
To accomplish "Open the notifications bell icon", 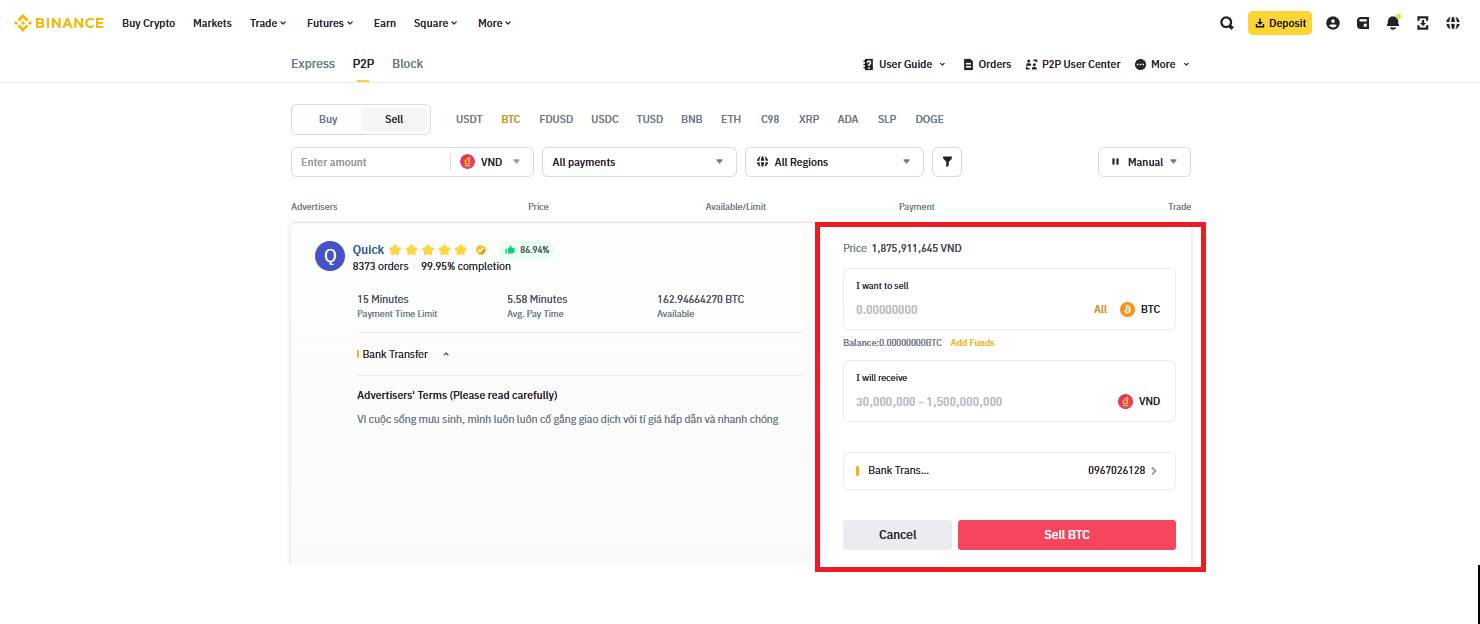I will pyautogui.click(x=1393, y=23).
